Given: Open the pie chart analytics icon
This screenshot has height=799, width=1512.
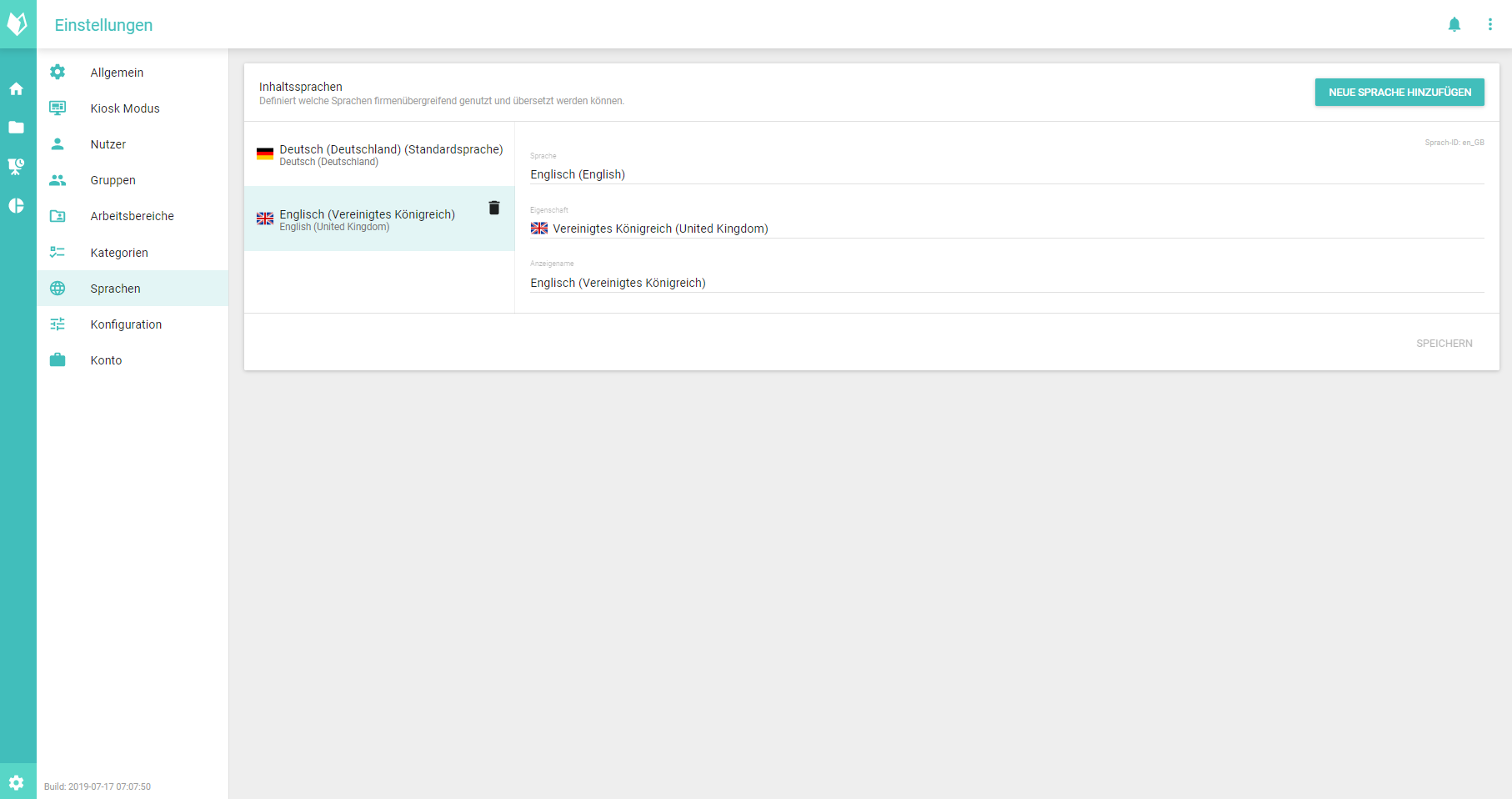Looking at the screenshot, I should pyautogui.click(x=17, y=206).
